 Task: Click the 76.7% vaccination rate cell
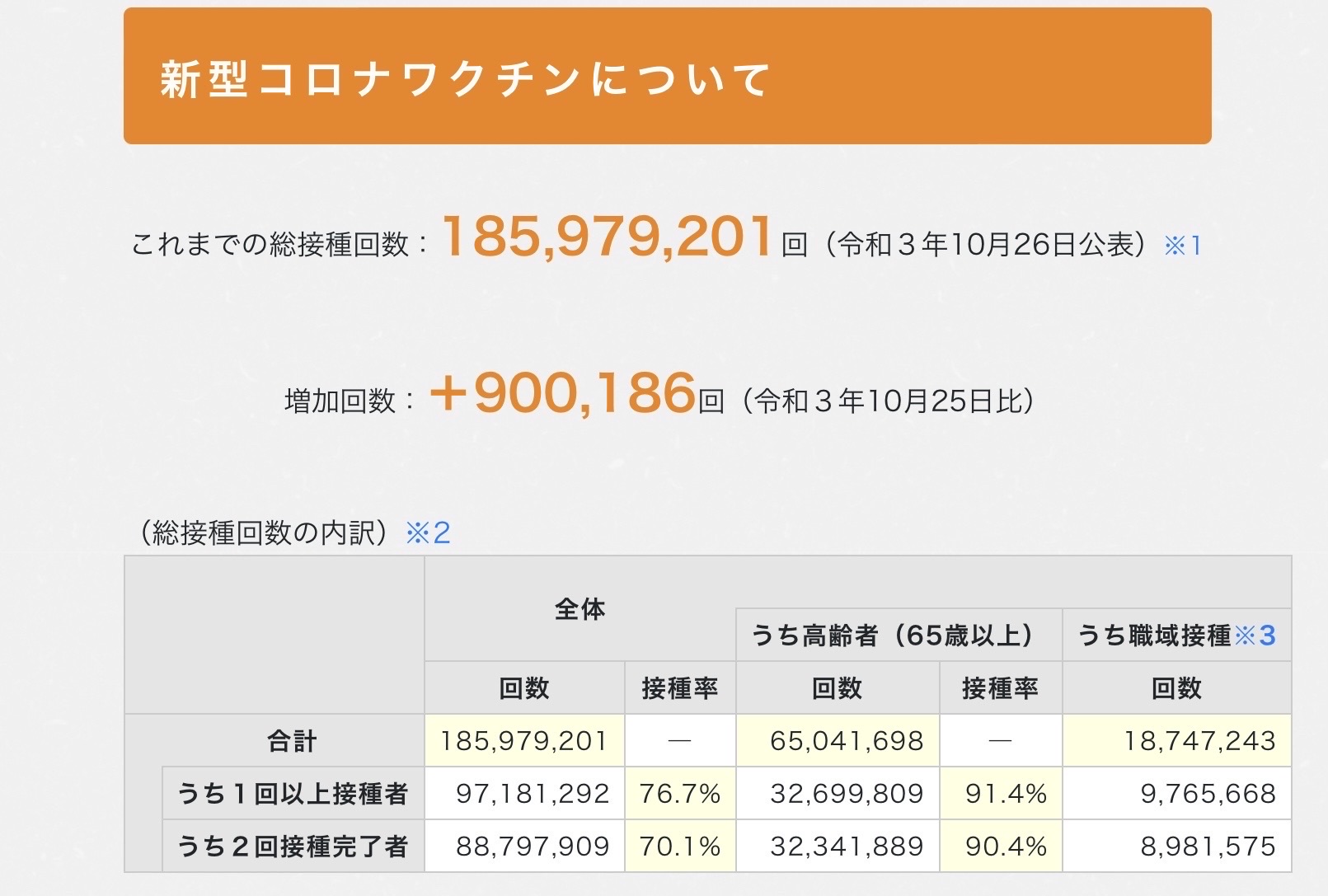(x=680, y=793)
